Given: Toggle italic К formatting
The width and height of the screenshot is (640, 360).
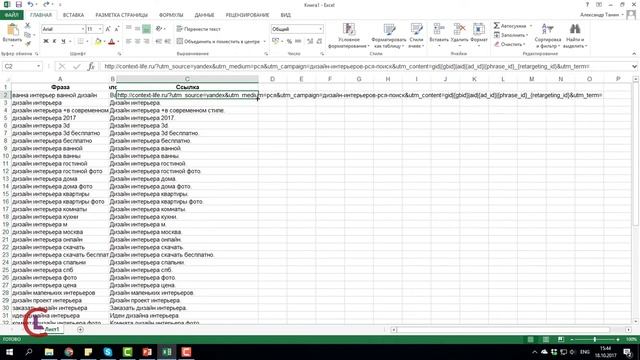Looking at the screenshot, I should (x=54, y=41).
